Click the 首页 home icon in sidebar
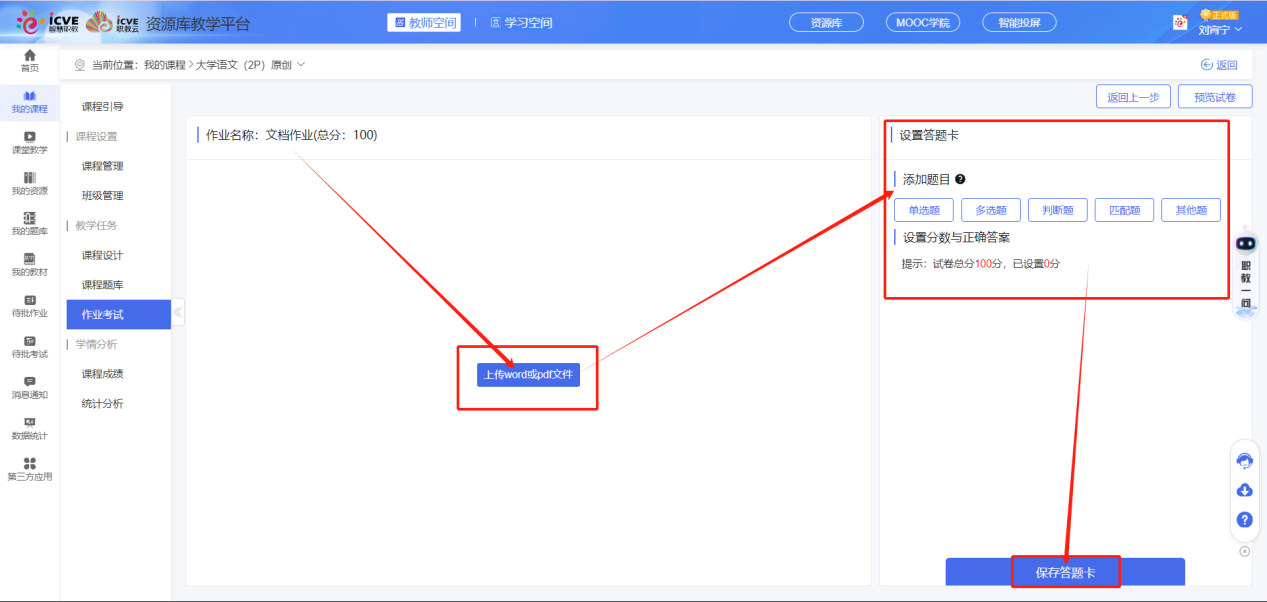Viewport: 1267px width, 602px height. [x=30, y=59]
